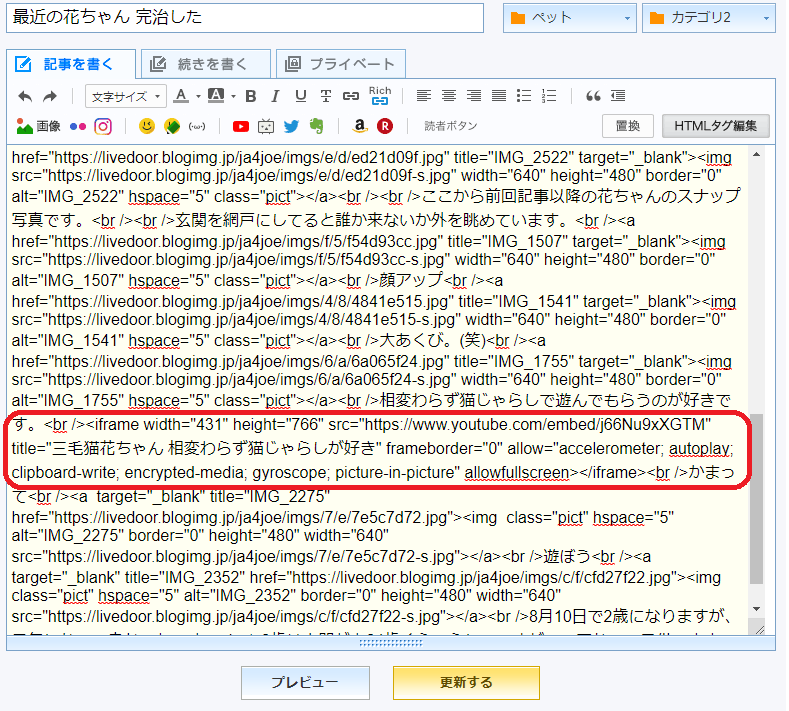Insert a hyperlink
Screen dimensions: 789x711
pyautogui.click(x=351, y=96)
